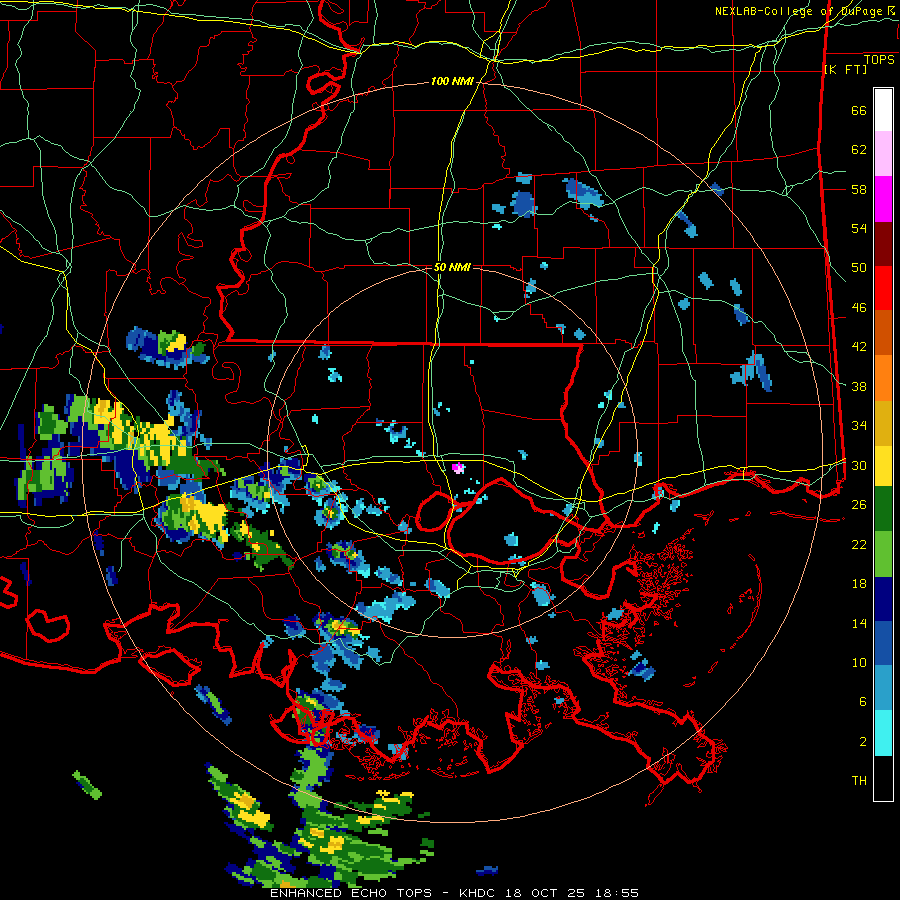
Task: Click the ENHANCED ECHO TOPS product title
Action: [351, 893]
